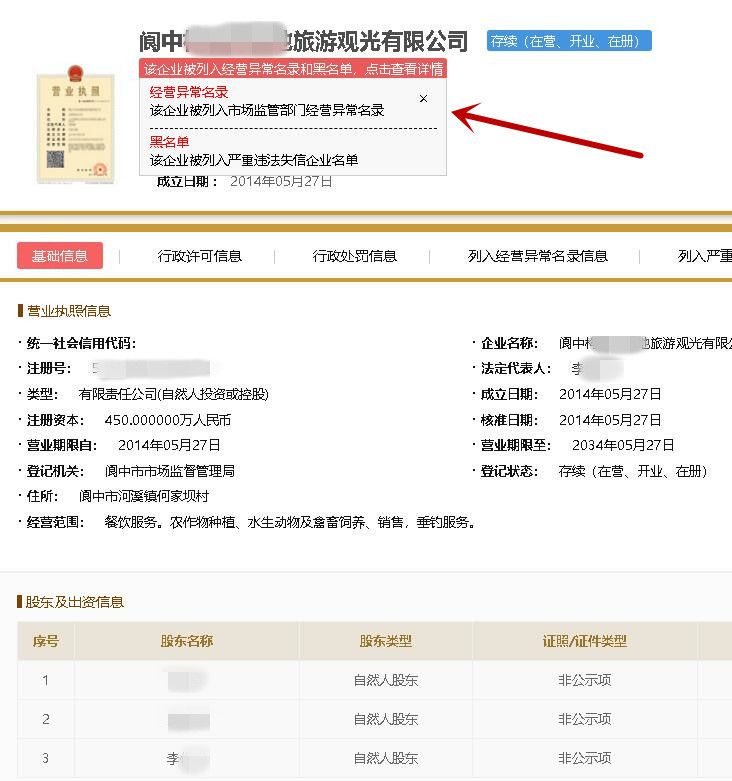The width and height of the screenshot is (732, 781).
Task: Click the 股东及出资信息 section heading
Action: [x=75, y=602]
